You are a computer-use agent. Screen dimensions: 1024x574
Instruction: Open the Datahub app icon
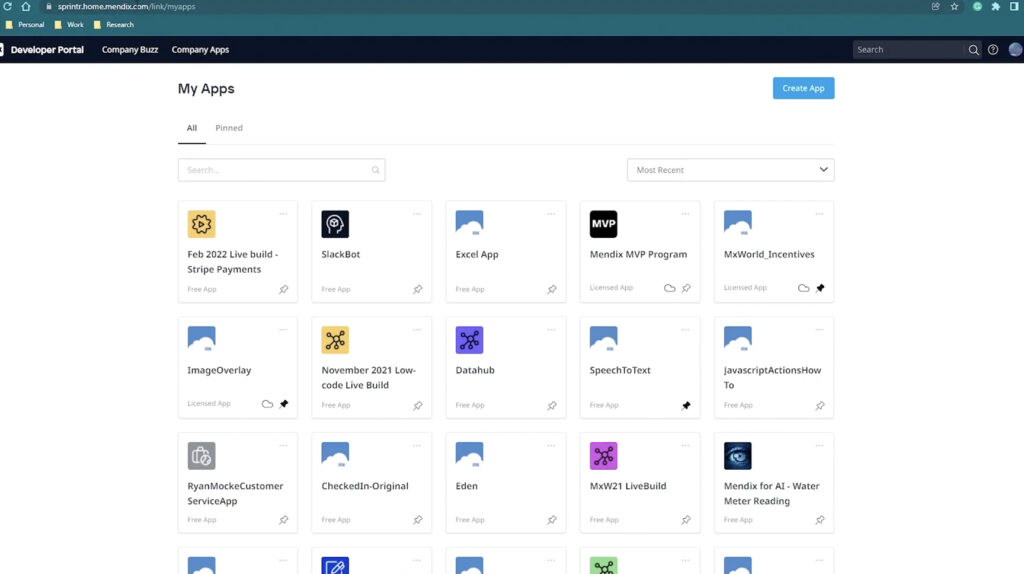tap(469, 340)
